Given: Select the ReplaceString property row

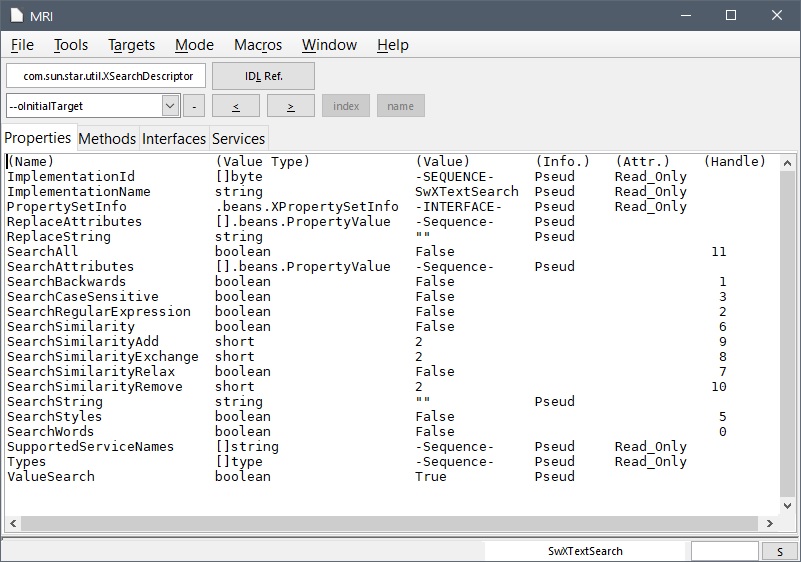Looking at the screenshot, I should (x=392, y=237).
